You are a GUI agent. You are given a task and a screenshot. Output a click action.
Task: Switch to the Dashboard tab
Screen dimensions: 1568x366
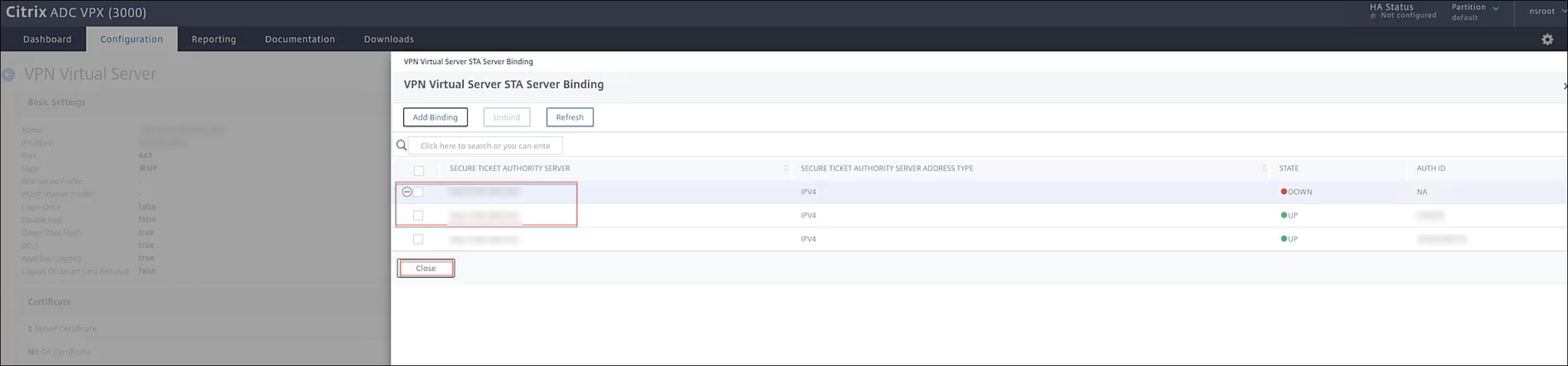pyautogui.click(x=47, y=40)
